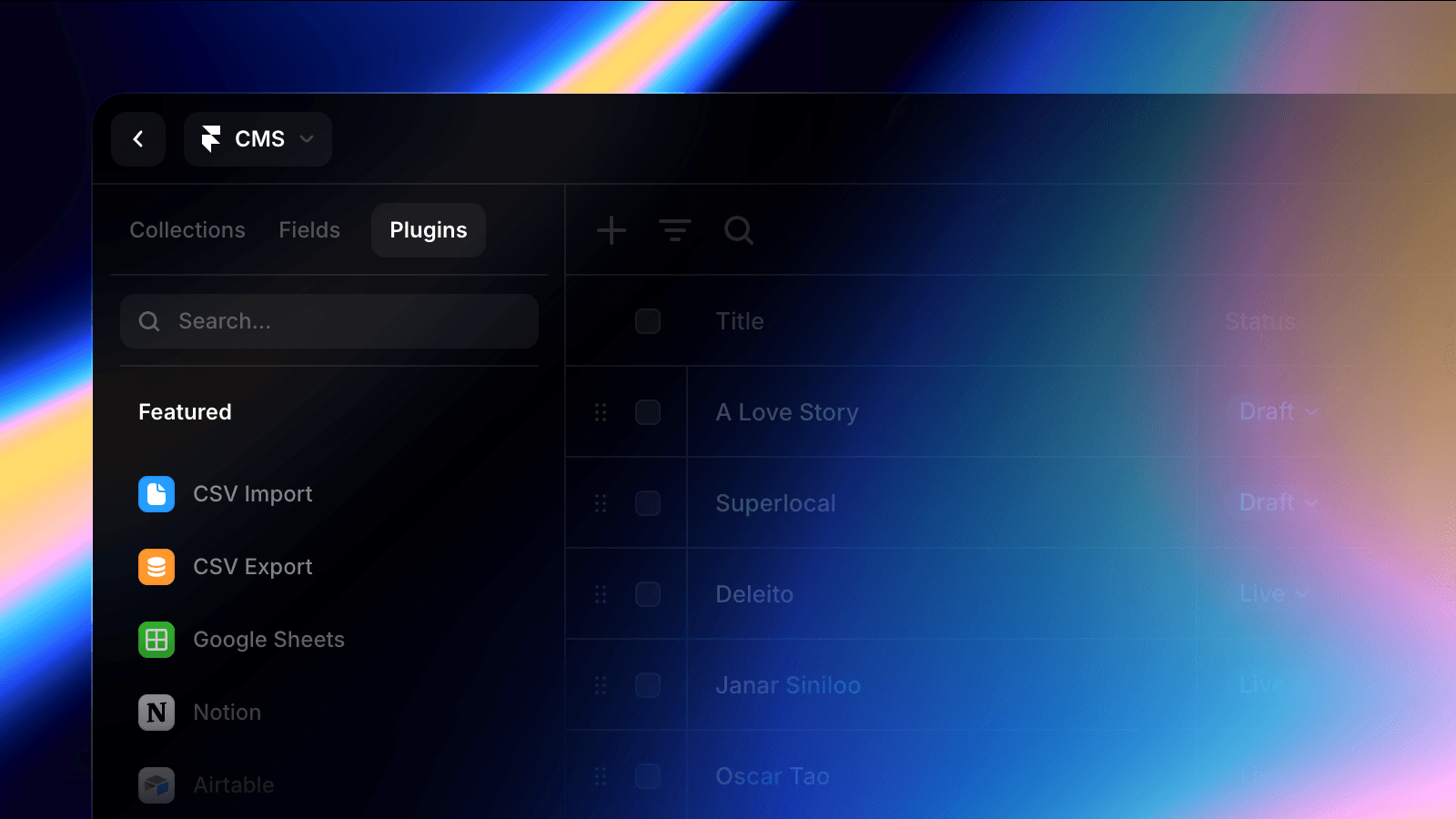Image resolution: width=1456 pixels, height=819 pixels.
Task: Open A Love Story Draft status dropdown
Action: [x=1279, y=412]
